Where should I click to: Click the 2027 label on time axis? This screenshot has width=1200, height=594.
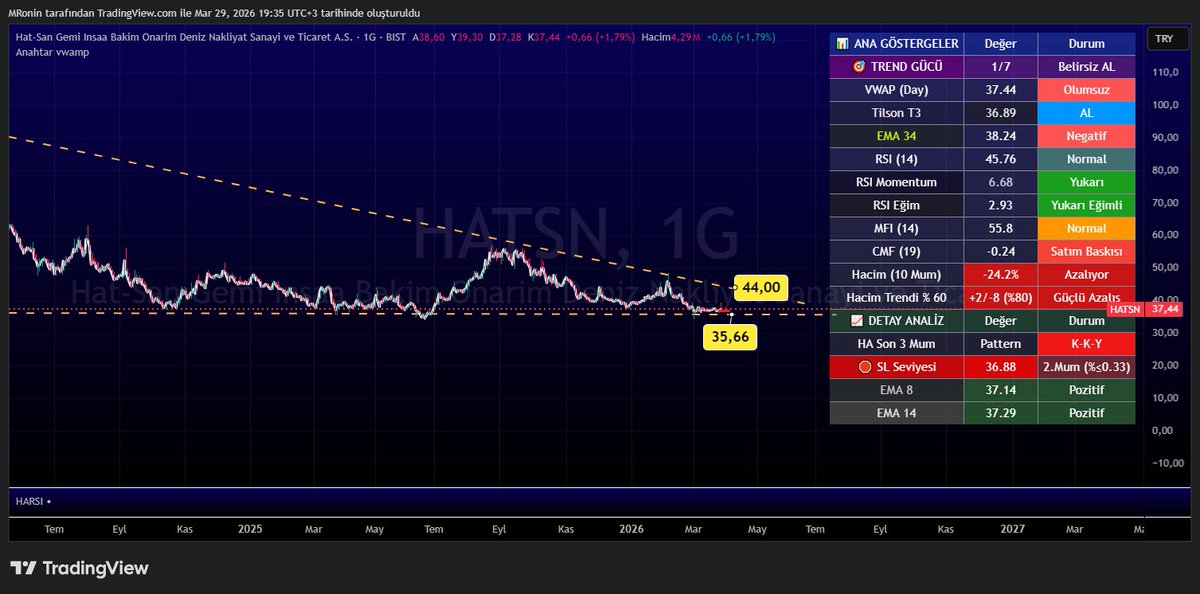[1012, 528]
